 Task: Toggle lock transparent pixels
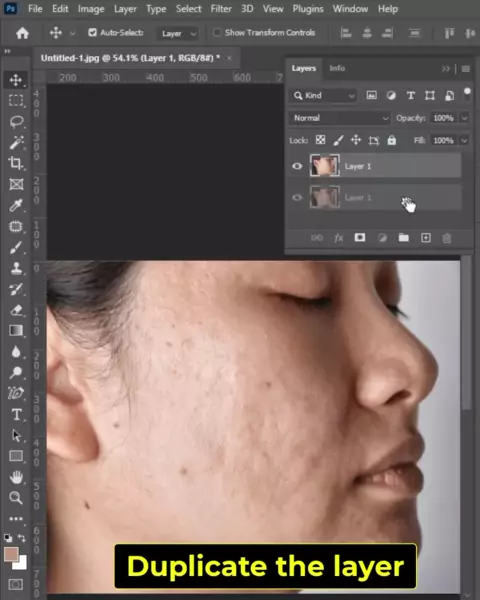(x=320, y=140)
